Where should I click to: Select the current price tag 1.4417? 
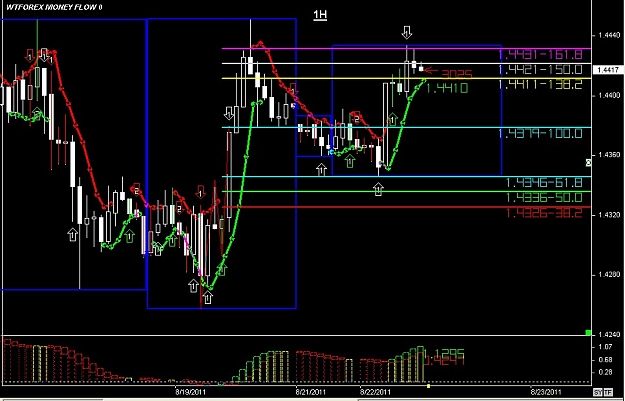point(608,70)
